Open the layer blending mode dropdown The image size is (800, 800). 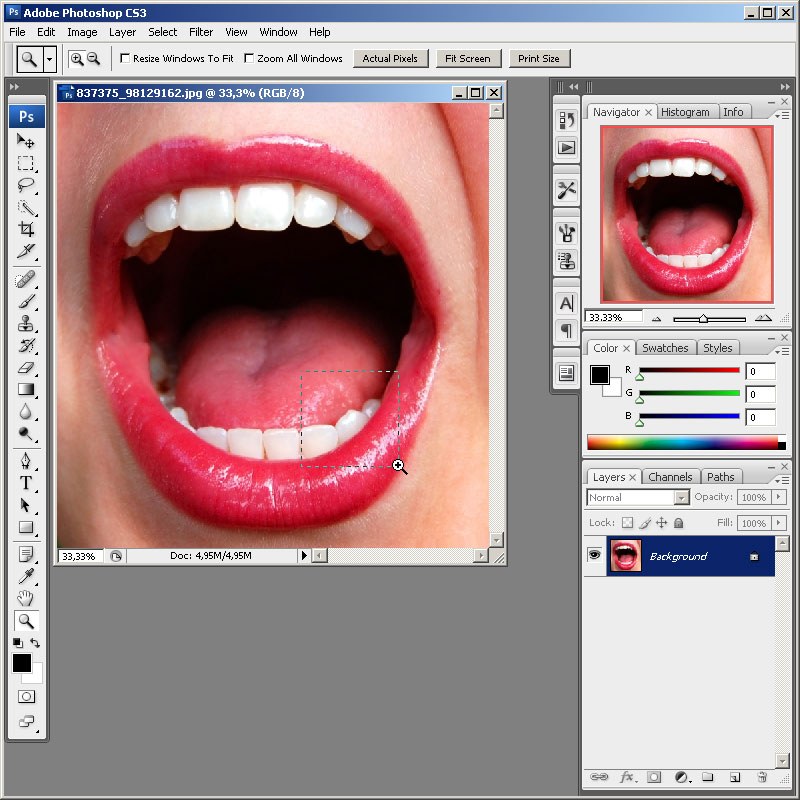click(681, 498)
